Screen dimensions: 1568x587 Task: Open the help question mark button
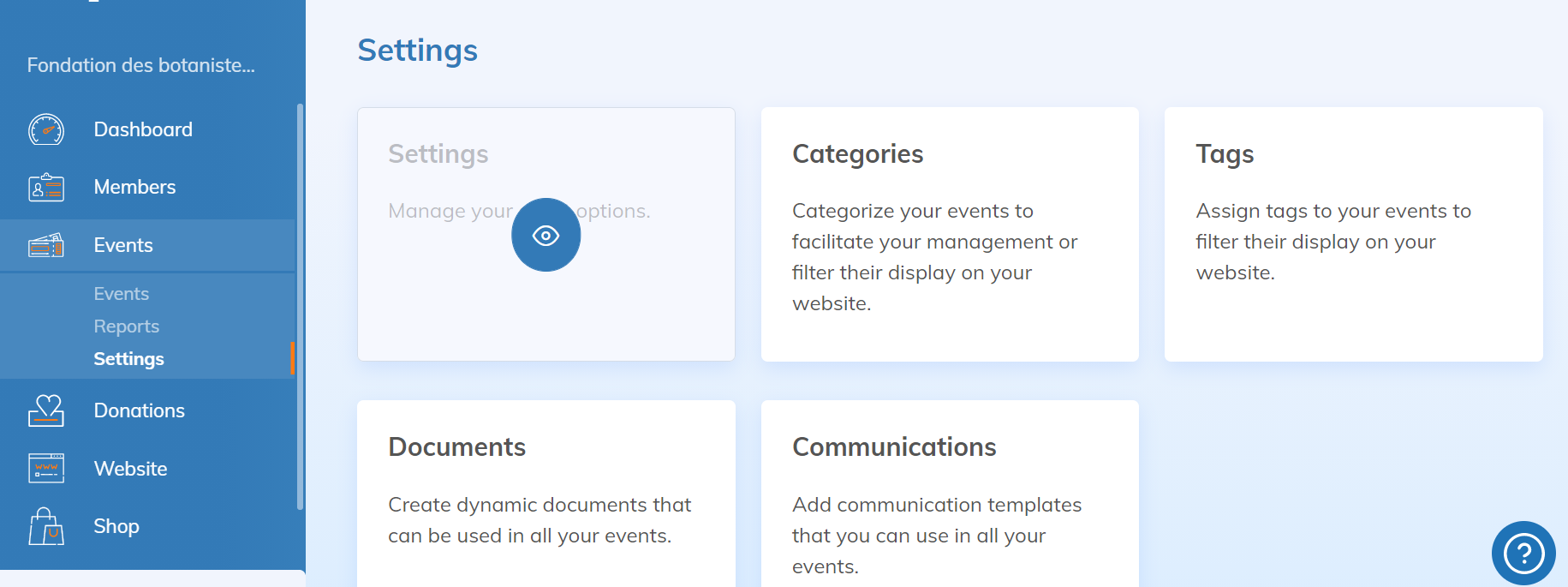[1523, 553]
